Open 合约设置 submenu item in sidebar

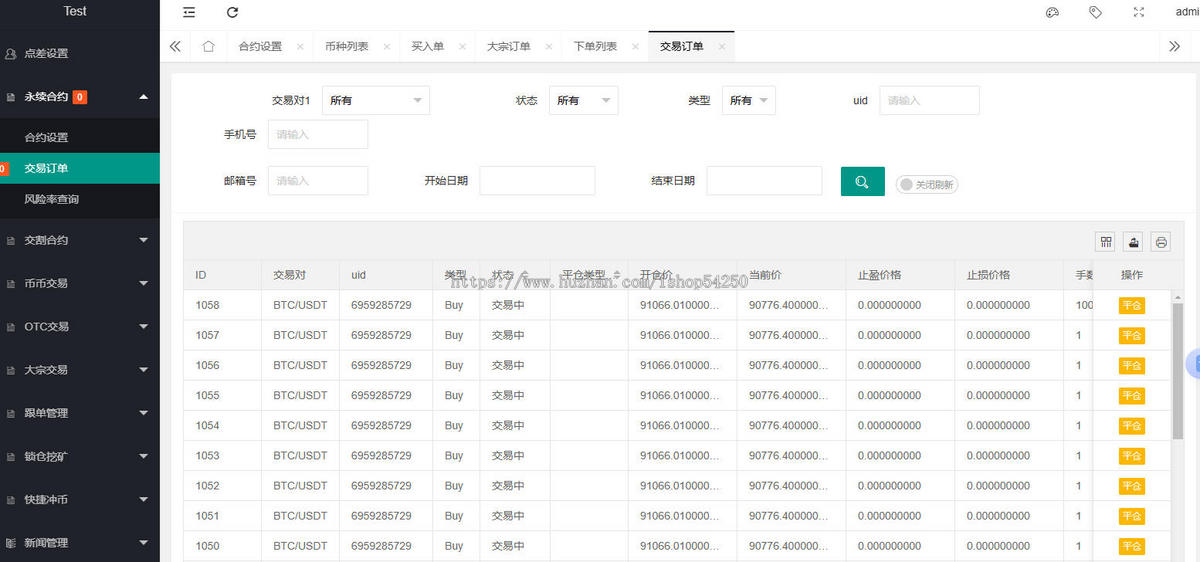(80, 137)
